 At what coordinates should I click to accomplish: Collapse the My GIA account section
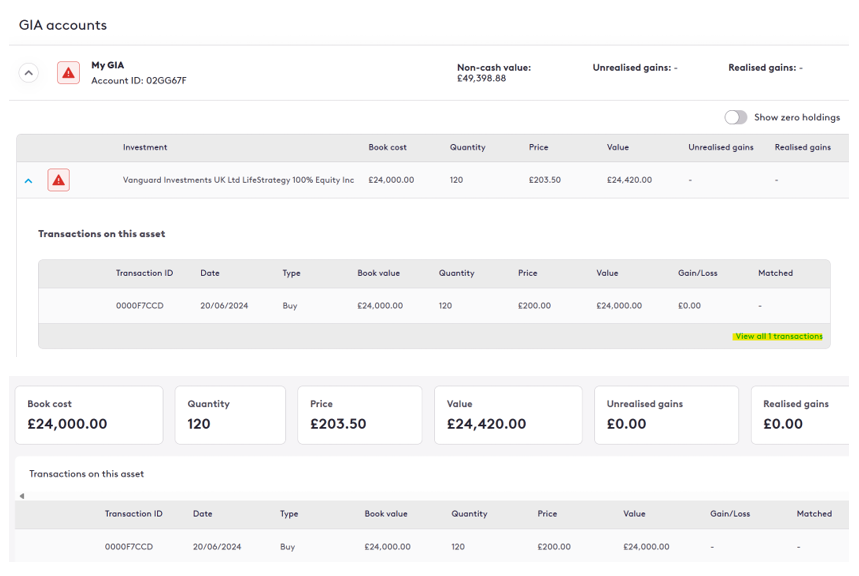29,73
